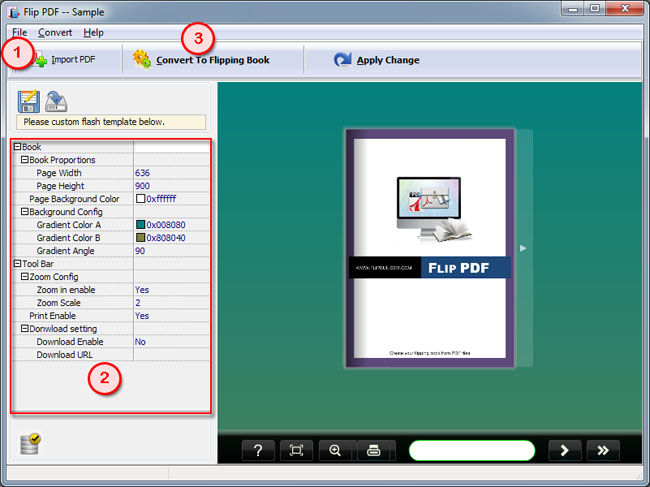
Task: Collapse the Download setting node
Action: click(x=24, y=329)
